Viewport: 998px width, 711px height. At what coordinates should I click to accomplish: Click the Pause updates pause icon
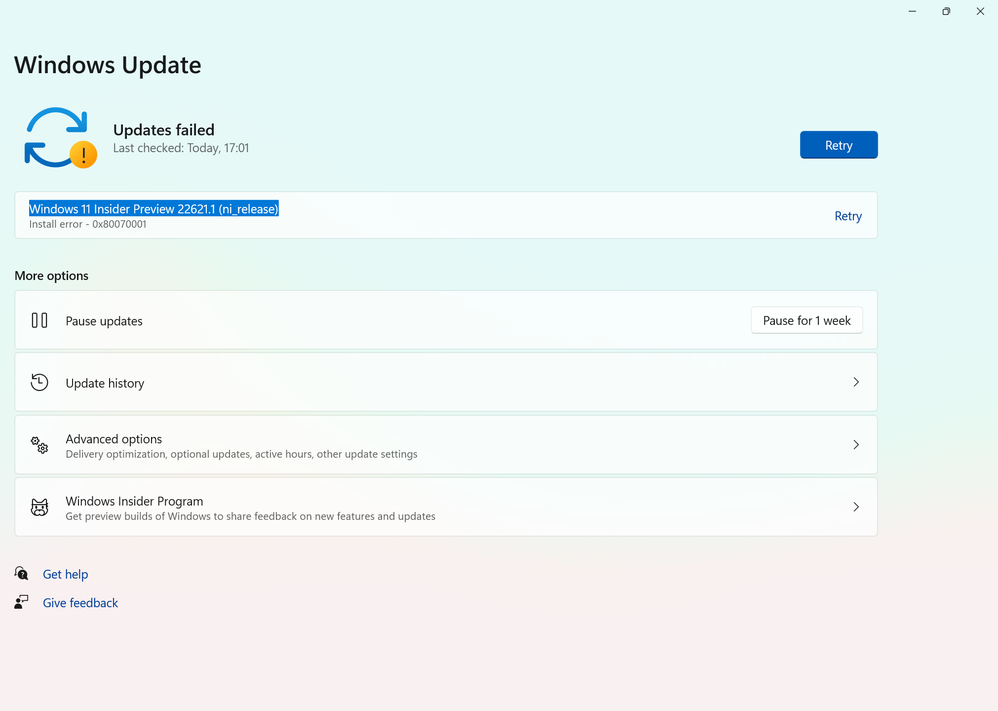pos(39,320)
